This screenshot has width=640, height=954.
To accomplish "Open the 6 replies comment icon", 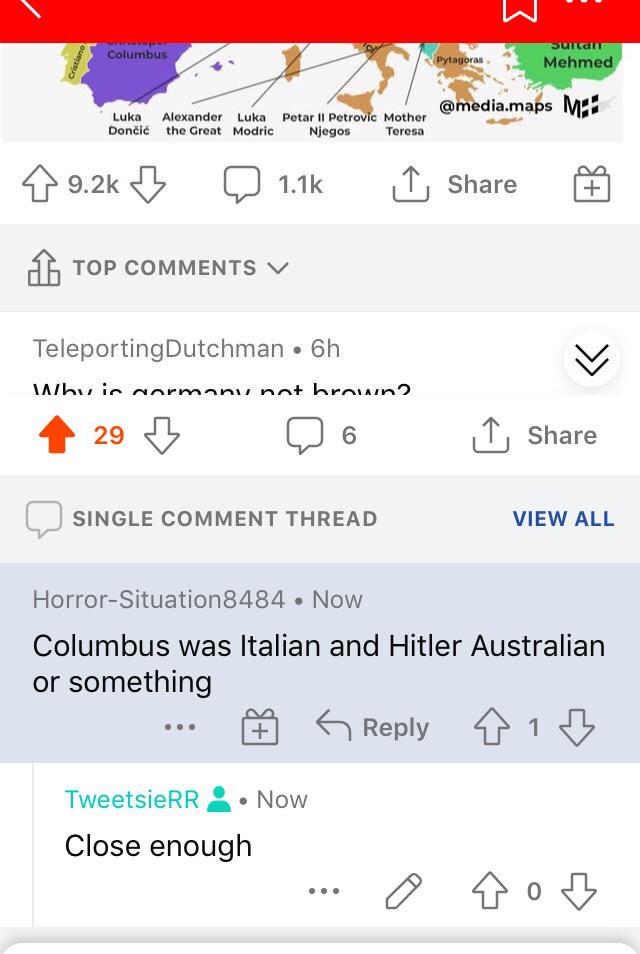I will (x=321, y=436).
